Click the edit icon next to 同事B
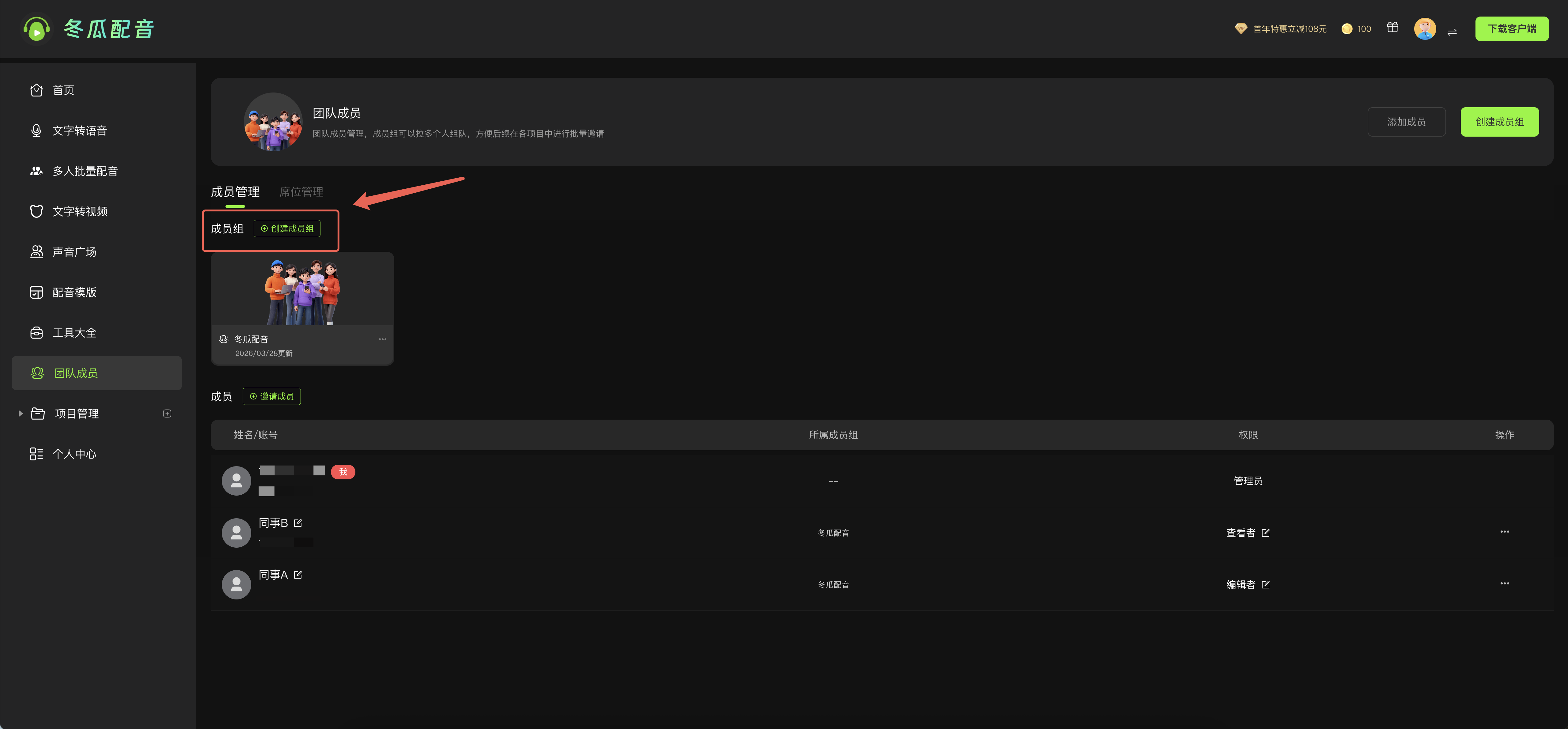Screen dimensions: 1568x729 298,523
